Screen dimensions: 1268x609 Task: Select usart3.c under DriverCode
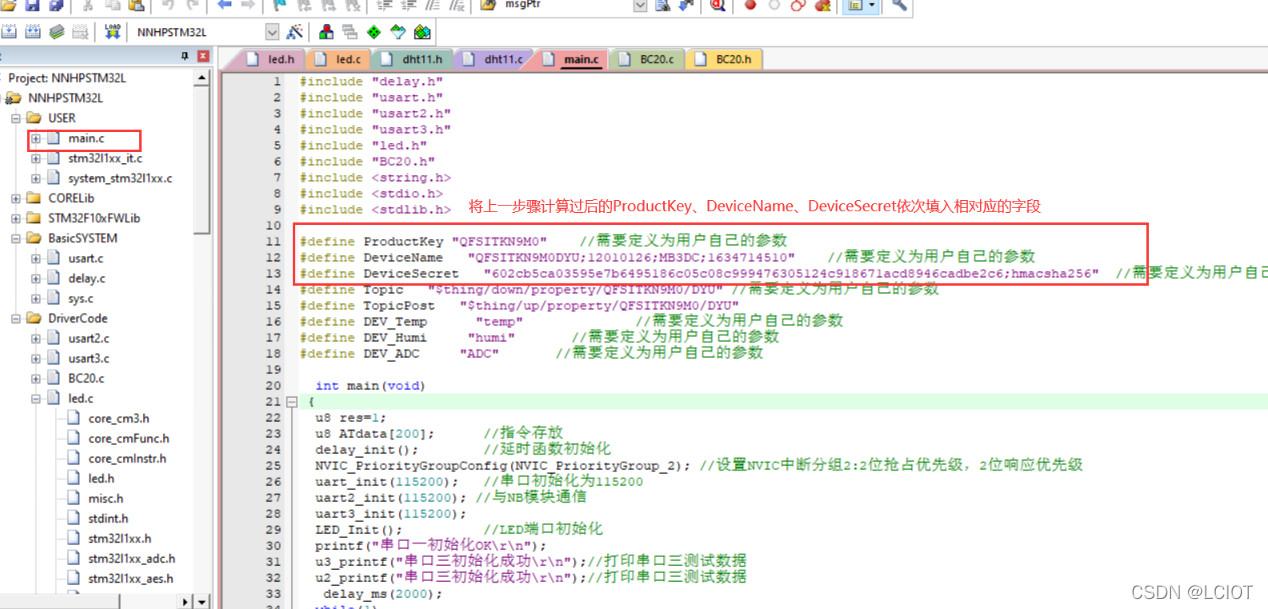[x=88, y=358]
